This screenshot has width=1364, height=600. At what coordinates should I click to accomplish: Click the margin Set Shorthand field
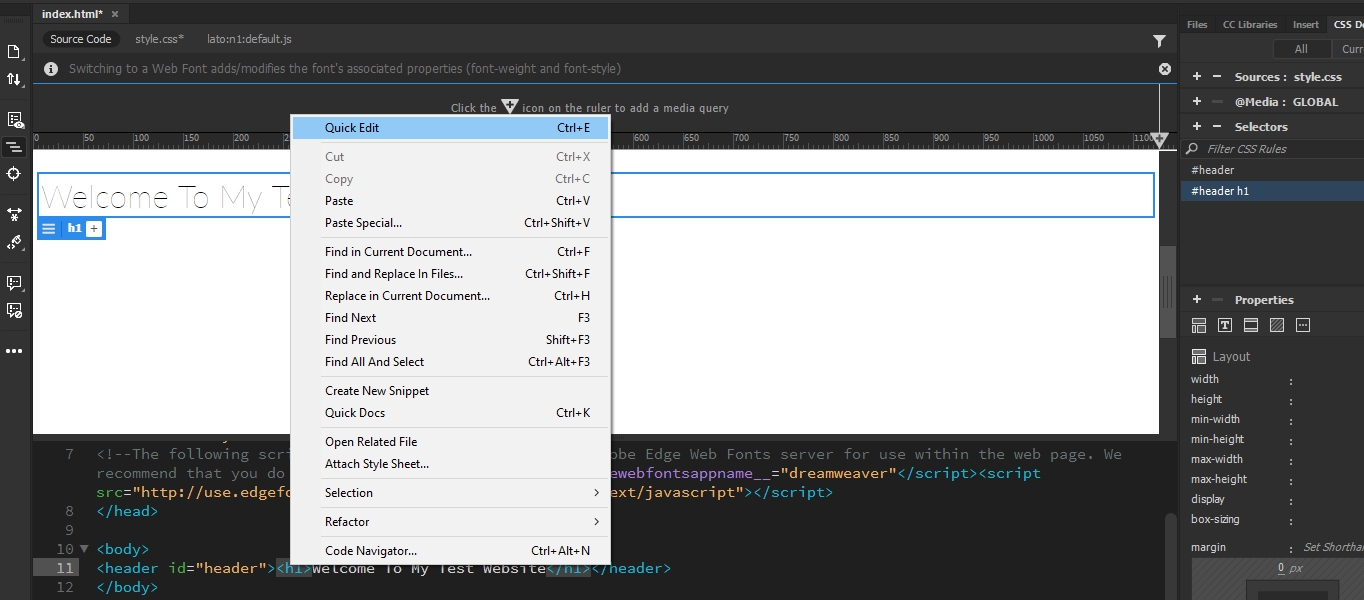(1333, 548)
